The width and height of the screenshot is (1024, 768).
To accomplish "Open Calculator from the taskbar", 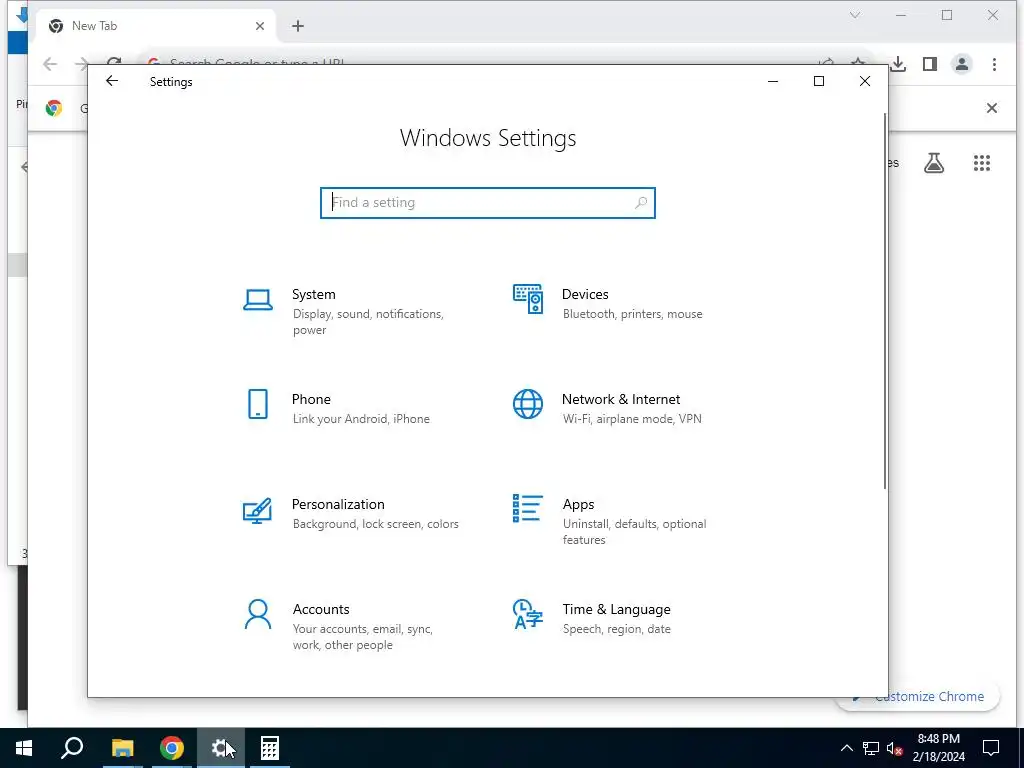I will [270, 748].
